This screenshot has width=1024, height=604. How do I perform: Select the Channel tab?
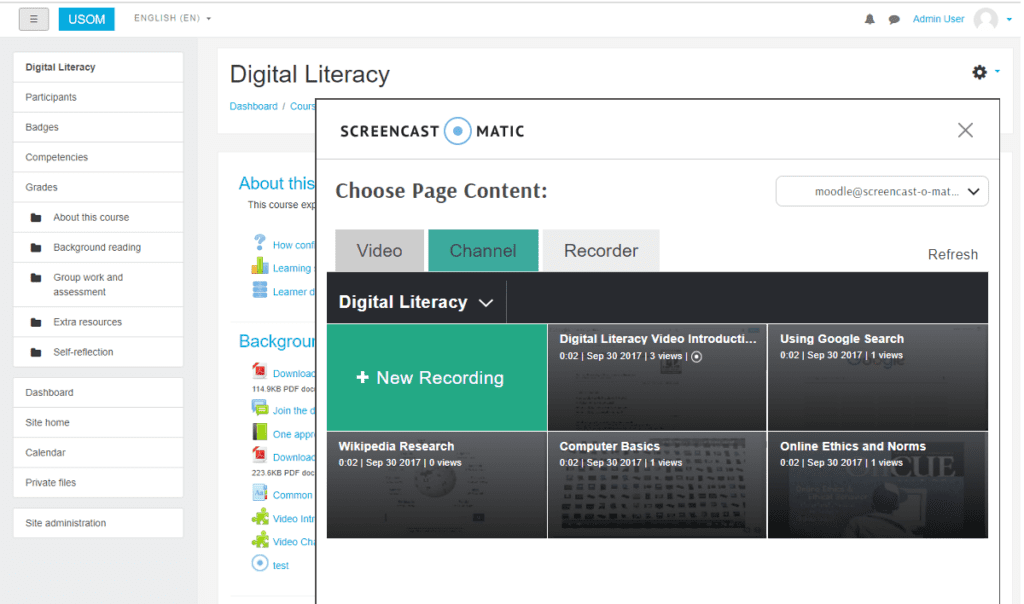(483, 251)
